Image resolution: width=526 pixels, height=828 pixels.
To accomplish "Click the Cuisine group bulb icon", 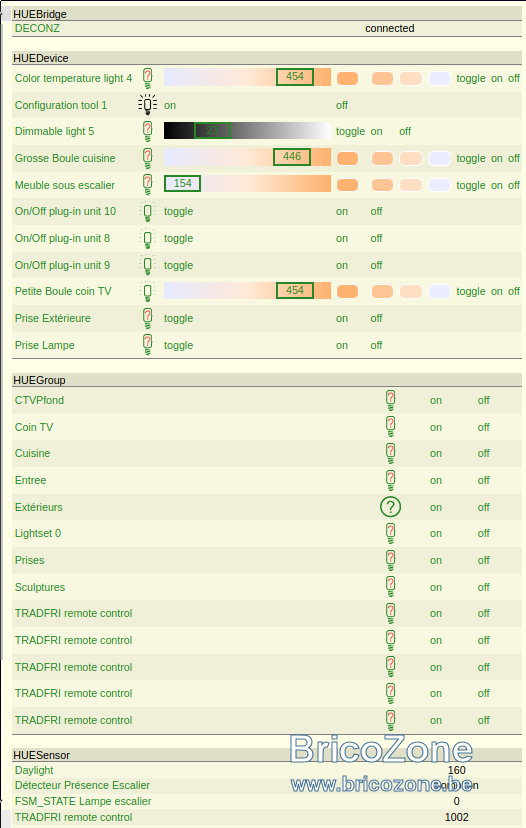I will click(x=390, y=453).
